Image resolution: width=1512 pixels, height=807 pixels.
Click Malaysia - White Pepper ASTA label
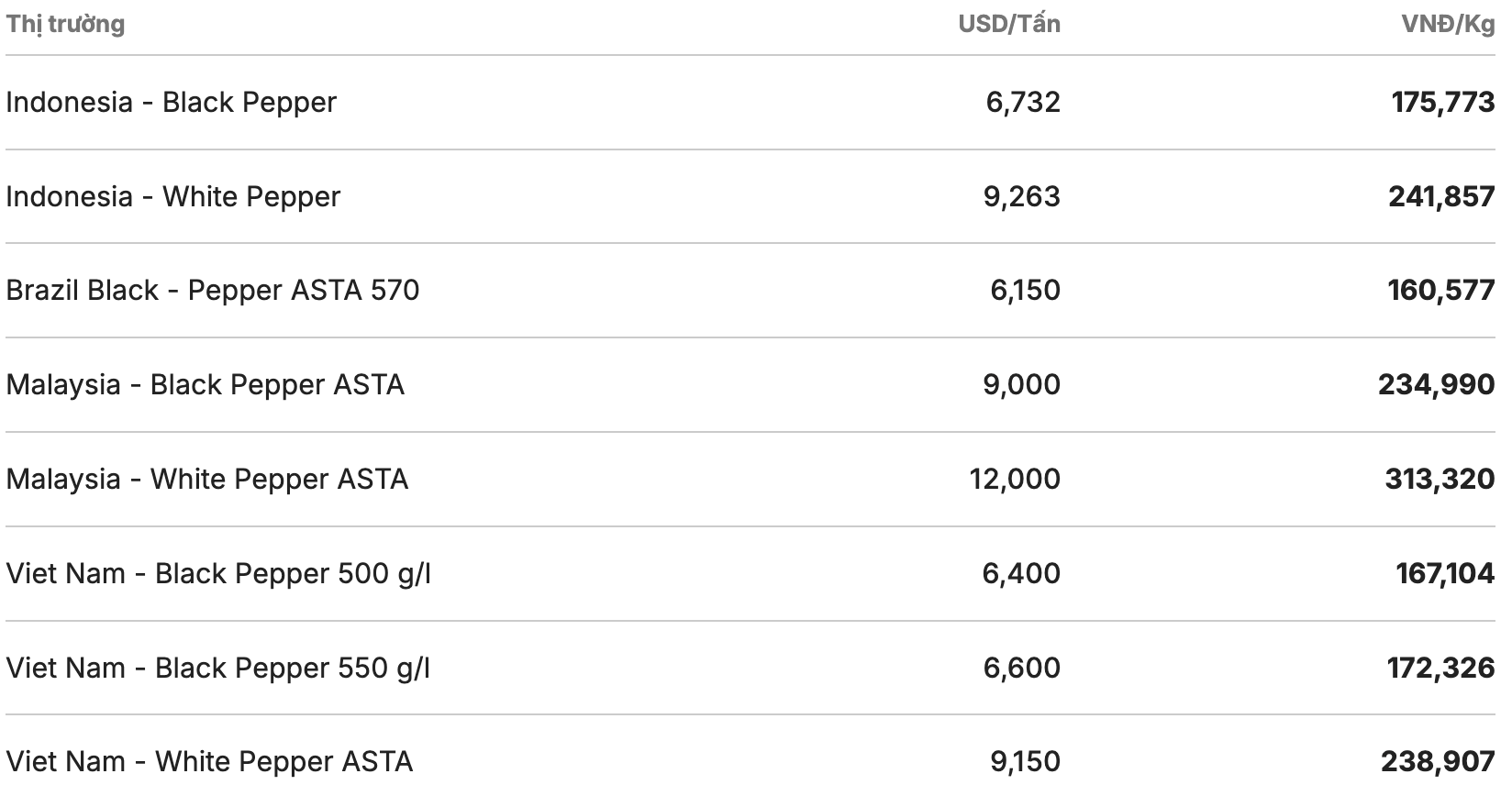tap(206, 479)
